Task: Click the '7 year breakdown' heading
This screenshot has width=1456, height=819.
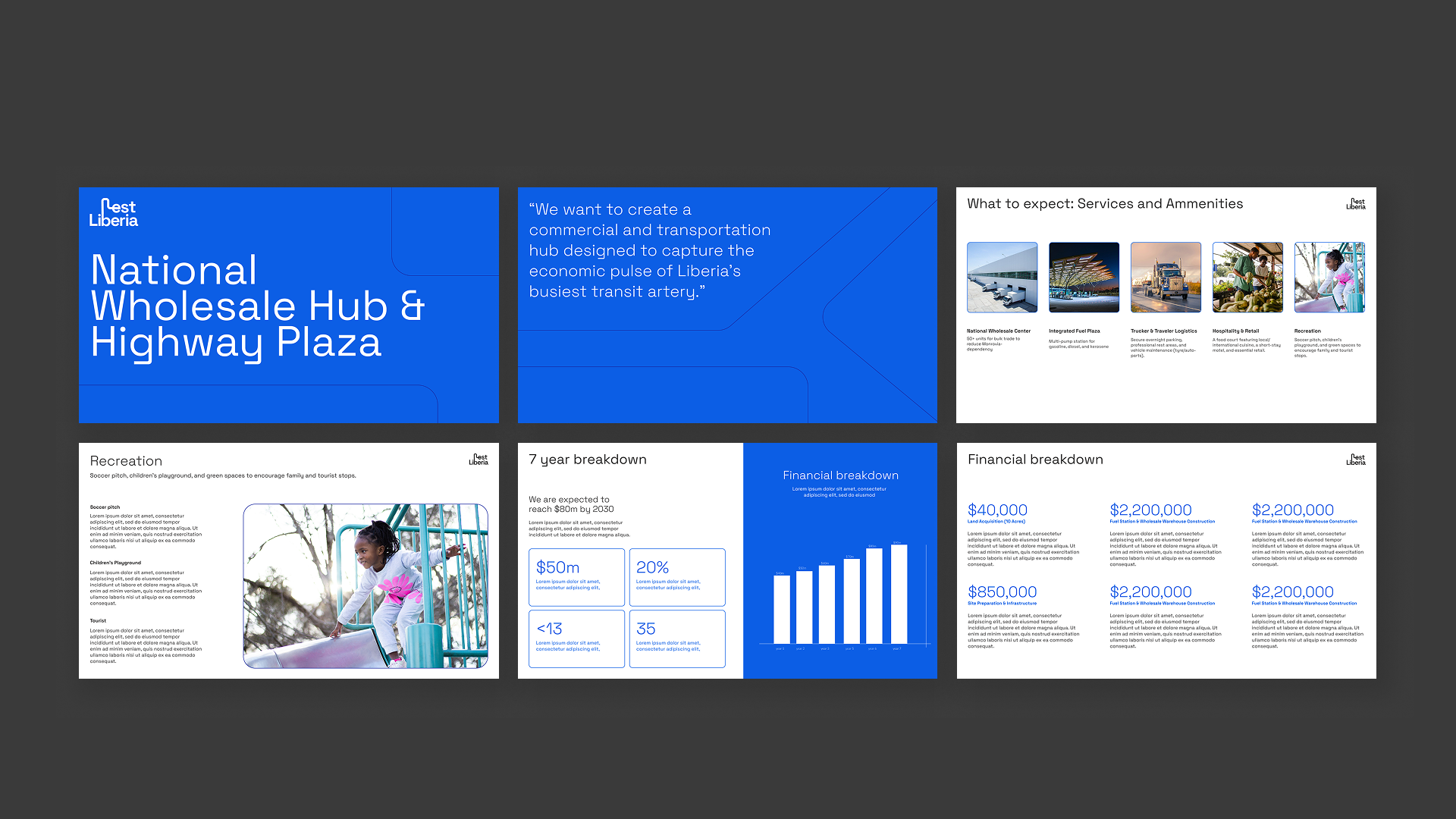Action: (588, 460)
